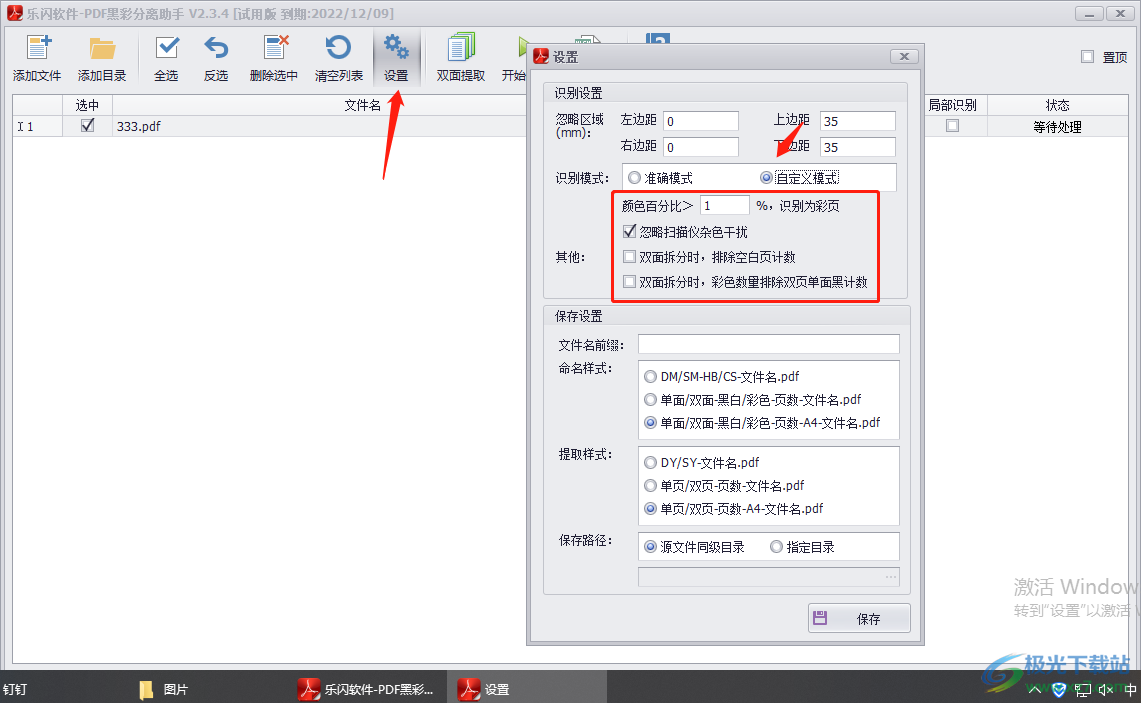Choose naming style 单面/双面-黑白/彩色-页数-A4-文件名.pdf
Viewport: 1141px width, 703px height.
coord(651,423)
